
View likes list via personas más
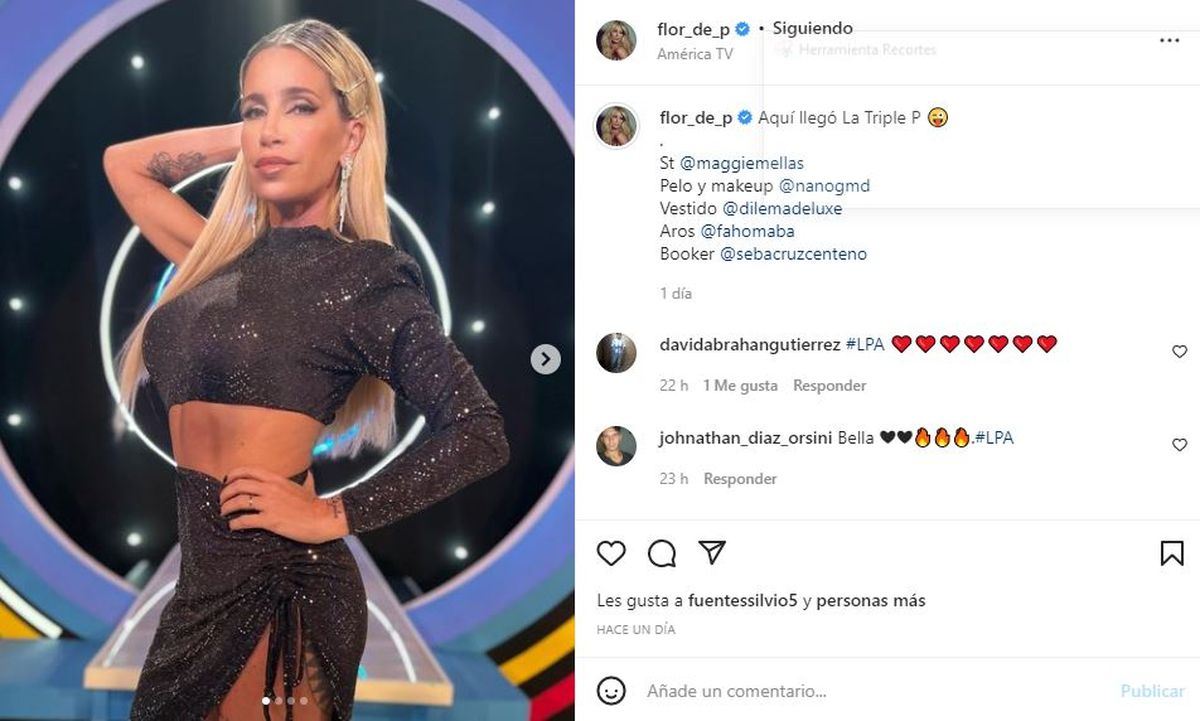(x=872, y=601)
